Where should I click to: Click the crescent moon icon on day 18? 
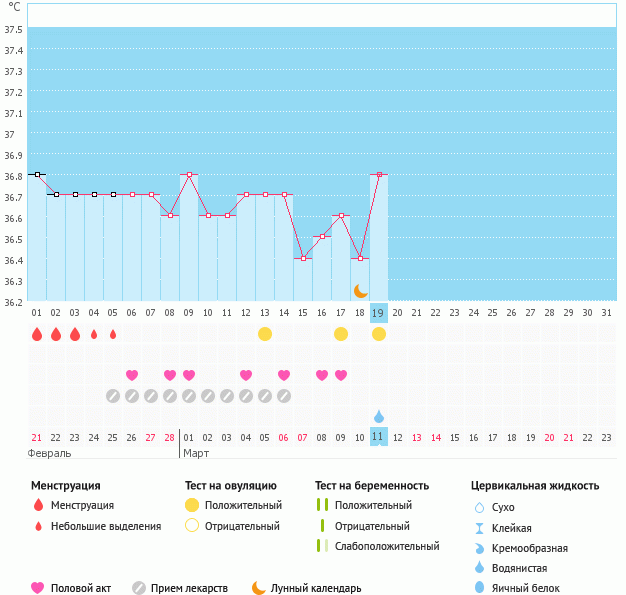coord(360,291)
